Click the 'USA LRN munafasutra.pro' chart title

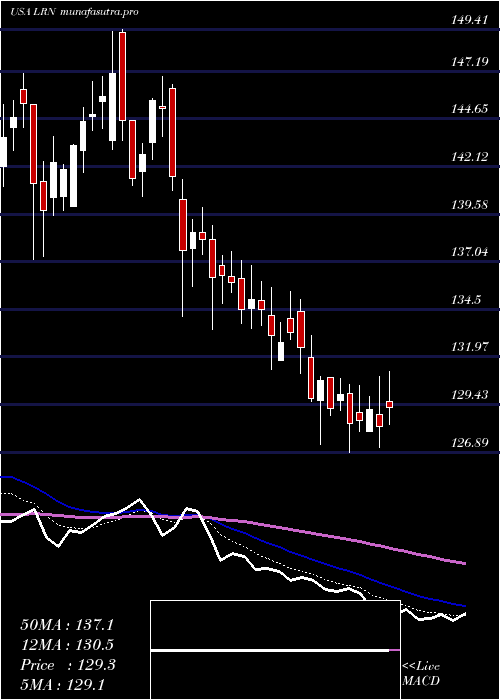click(74, 12)
